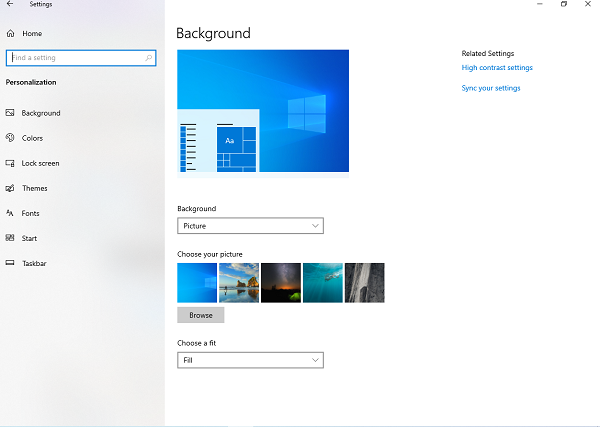Click the Taskbar icon in sidebar
Image resolution: width=600 pixels, height=427 pixels.
coord(10,263)
